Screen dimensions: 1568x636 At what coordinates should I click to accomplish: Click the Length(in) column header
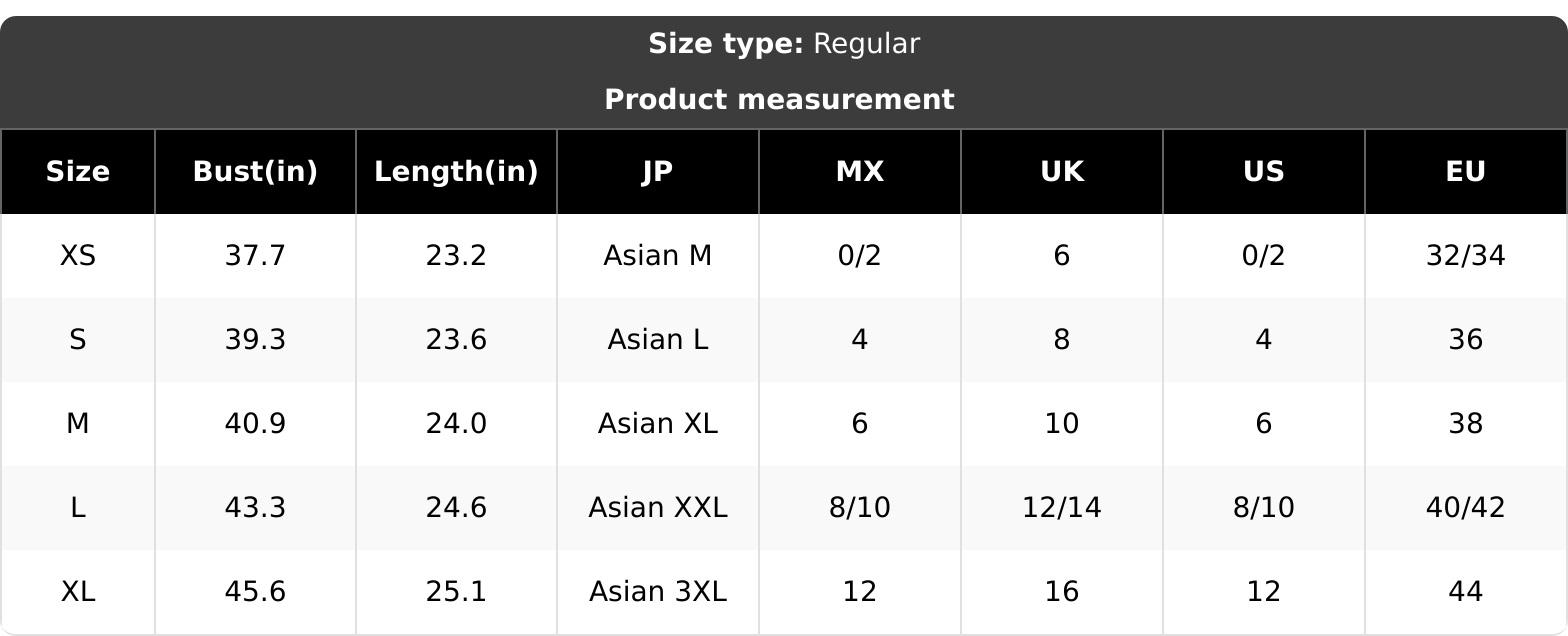[456, 172]
